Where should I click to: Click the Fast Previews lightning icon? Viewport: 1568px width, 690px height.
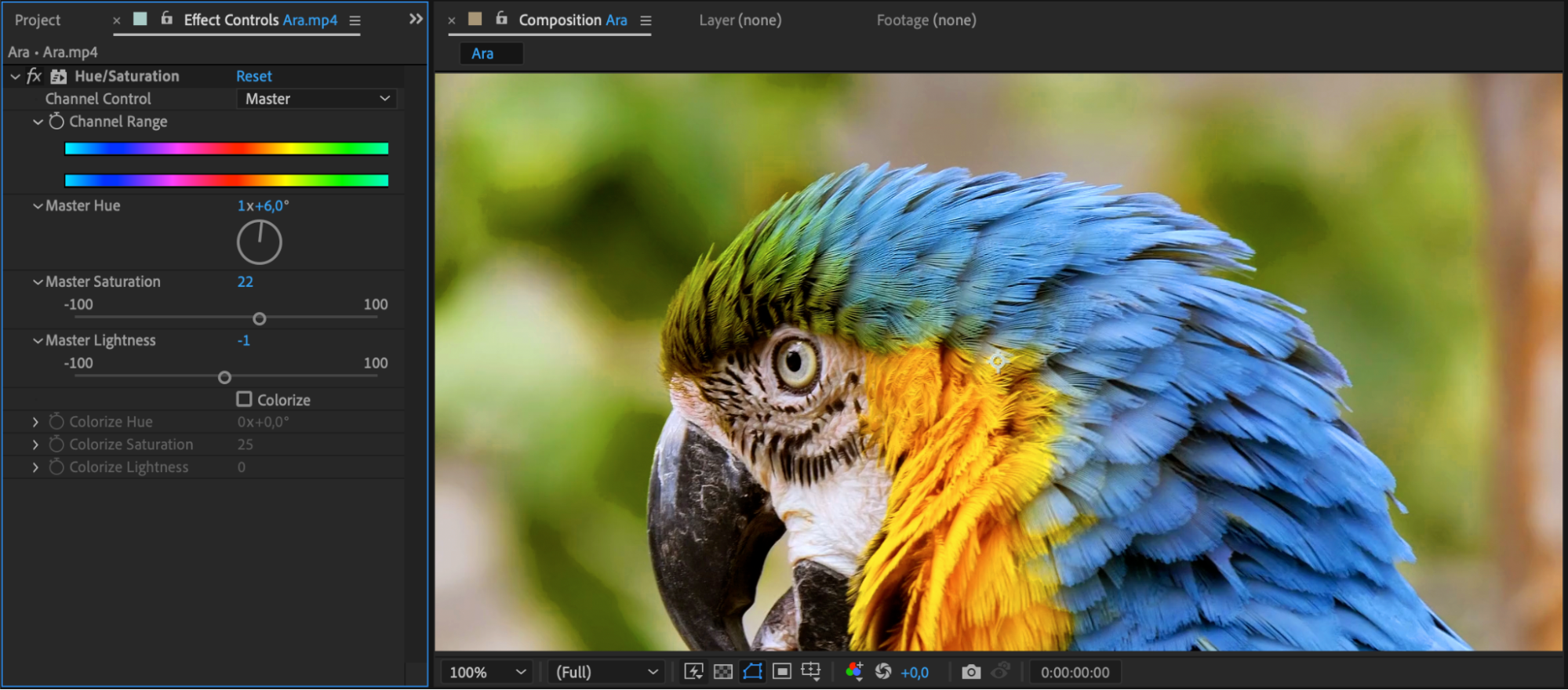[x=693, y=671]
